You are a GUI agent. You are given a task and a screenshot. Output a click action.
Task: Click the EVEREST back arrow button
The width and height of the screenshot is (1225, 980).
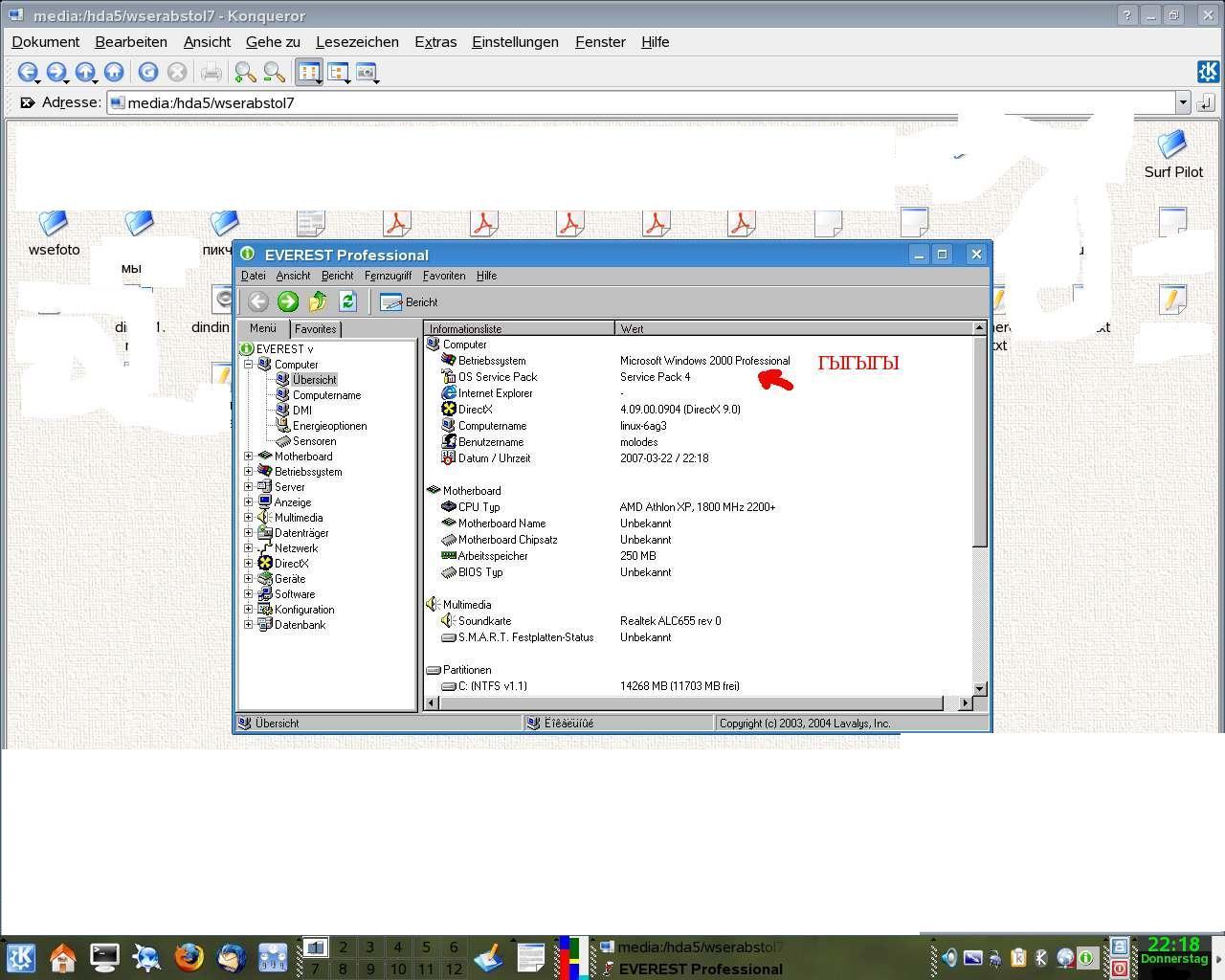[257, 301]
